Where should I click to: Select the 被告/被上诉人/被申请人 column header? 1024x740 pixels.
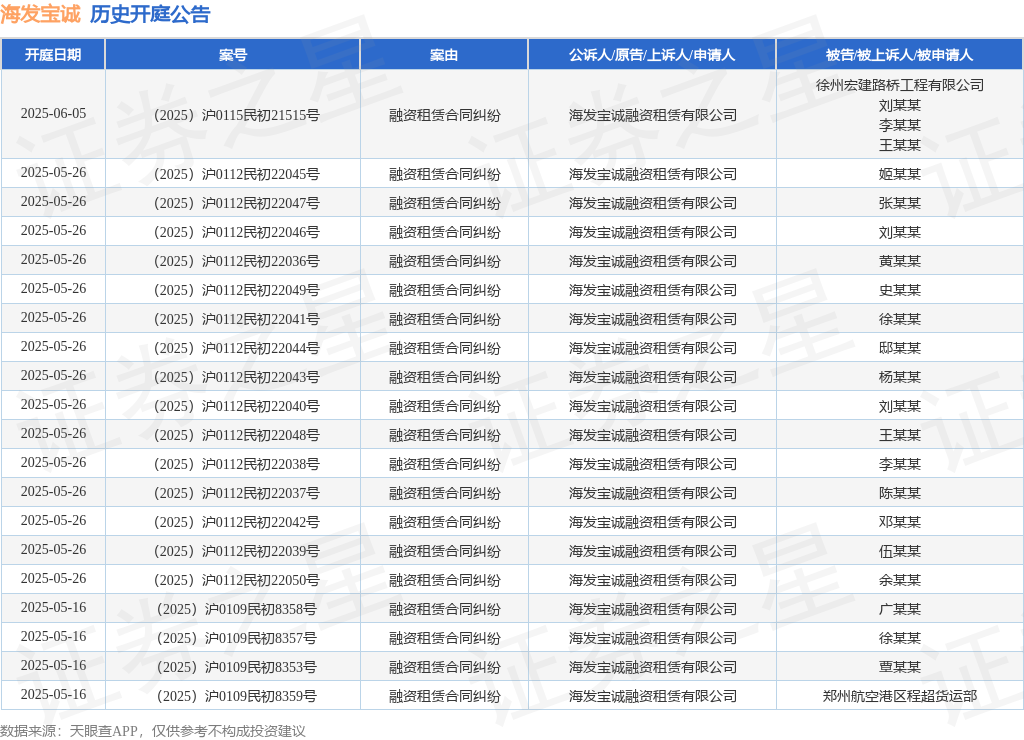click(x=899, y=55)
